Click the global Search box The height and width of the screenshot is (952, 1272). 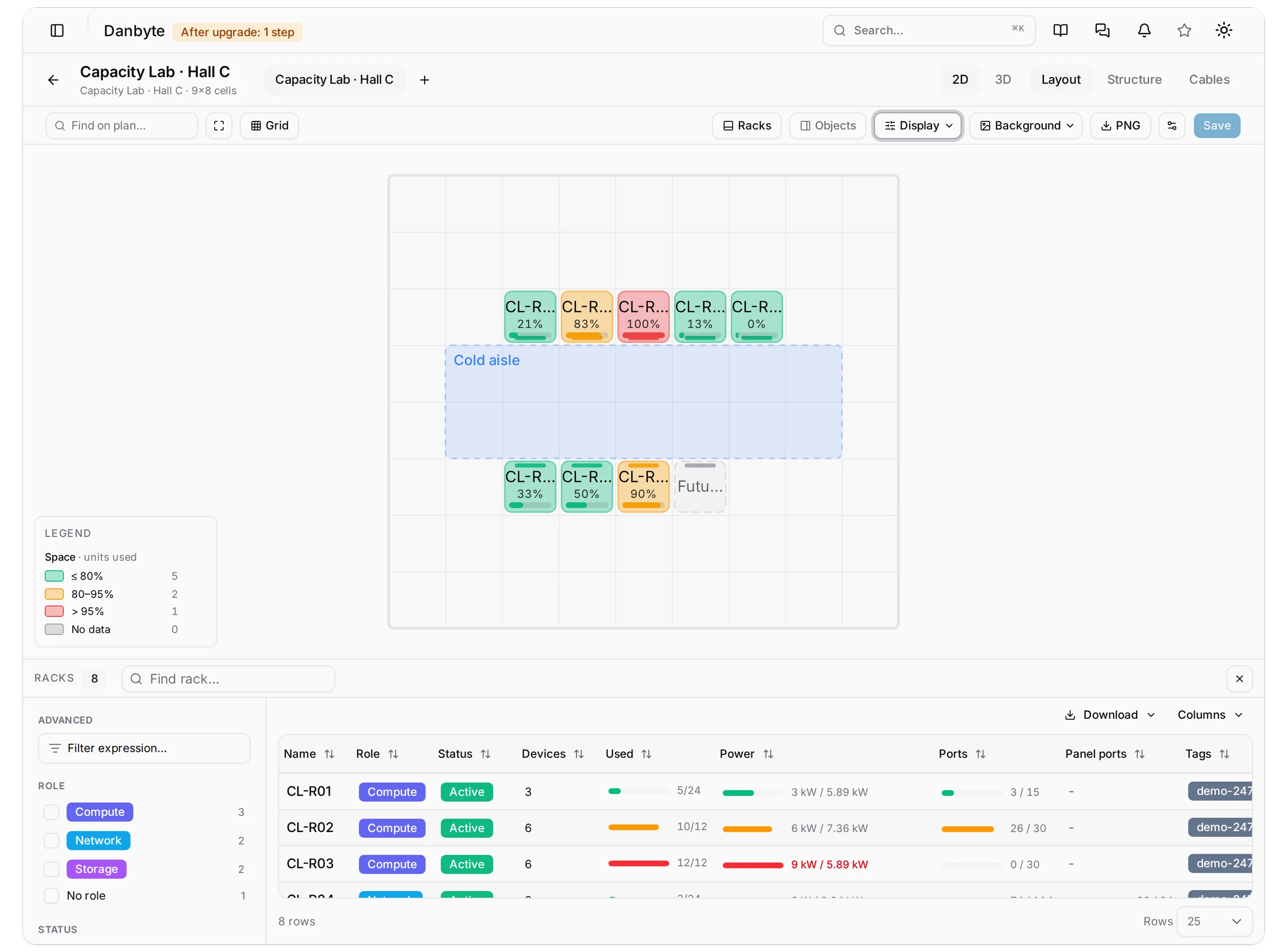click(928, 30)
